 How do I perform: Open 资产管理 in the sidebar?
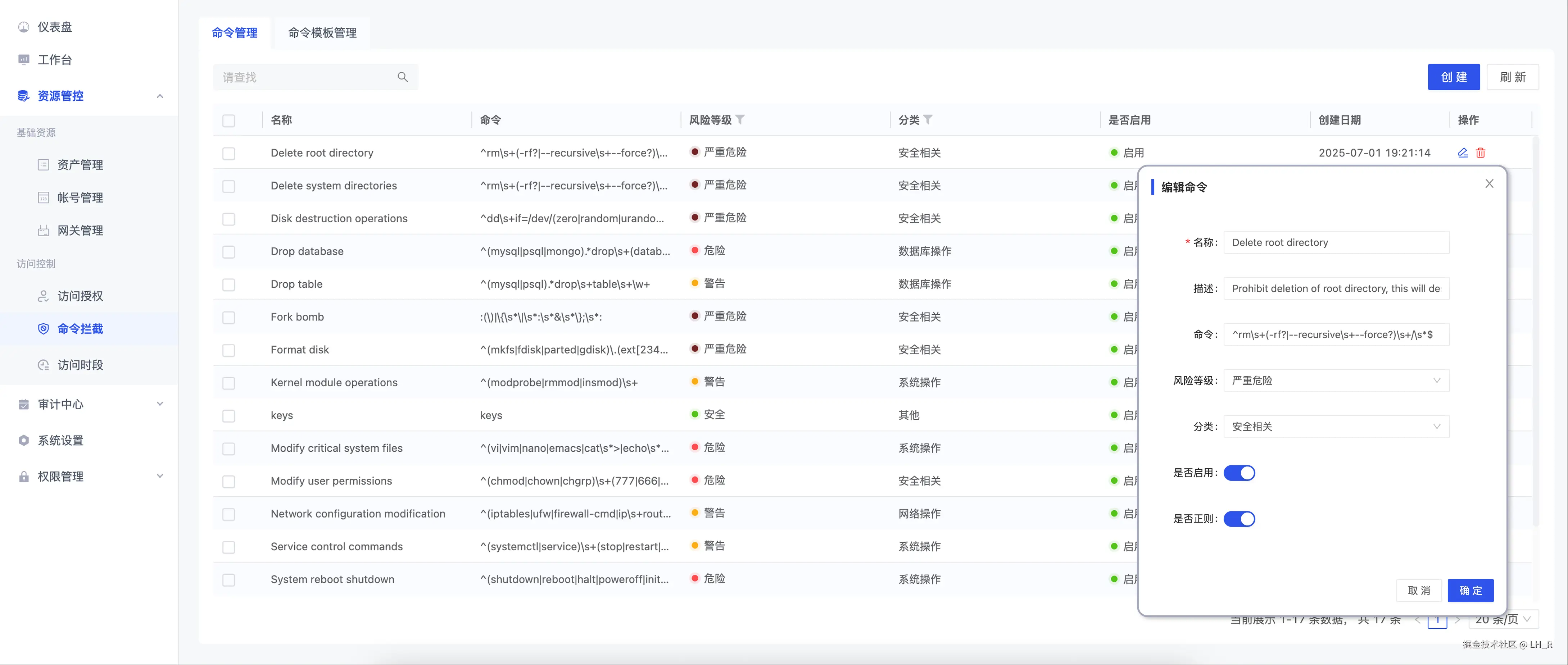pos(80,165)
